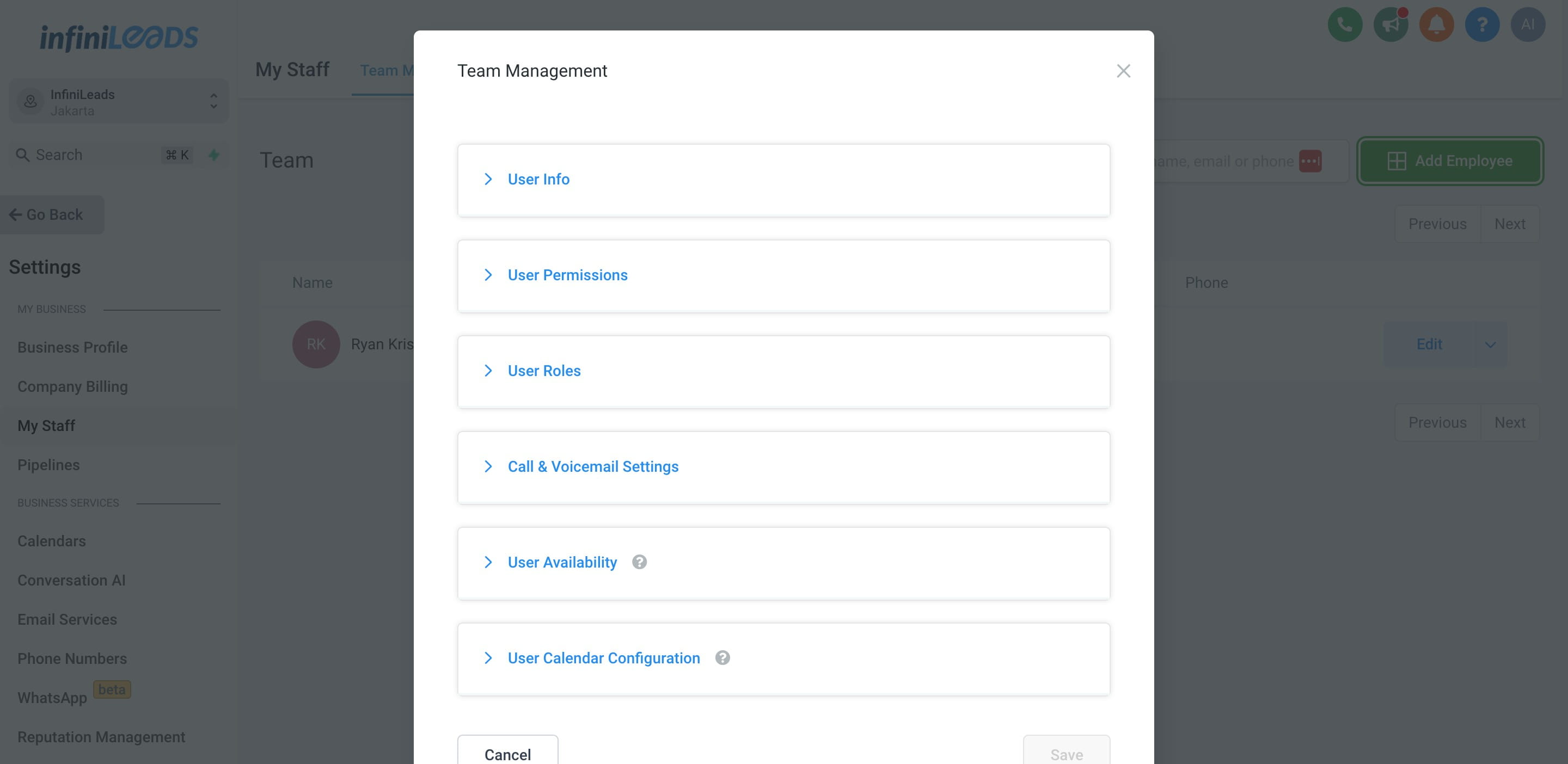Open the megaphone announcements icon

click(x=1391, y=25)
